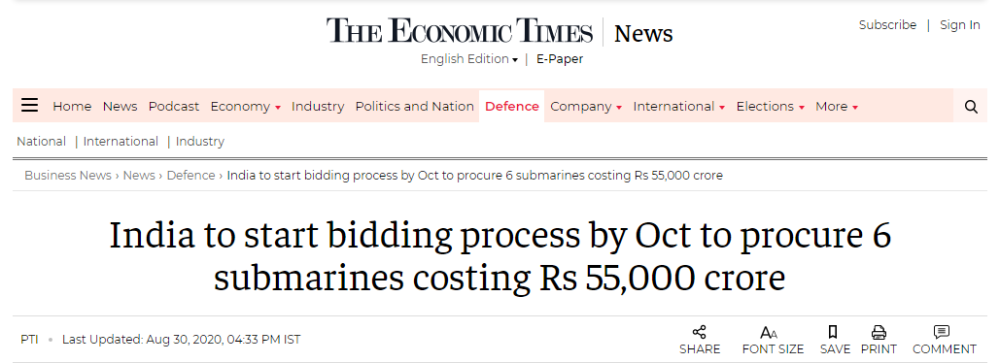Click Business News breadcrumb link

point(68,175)
